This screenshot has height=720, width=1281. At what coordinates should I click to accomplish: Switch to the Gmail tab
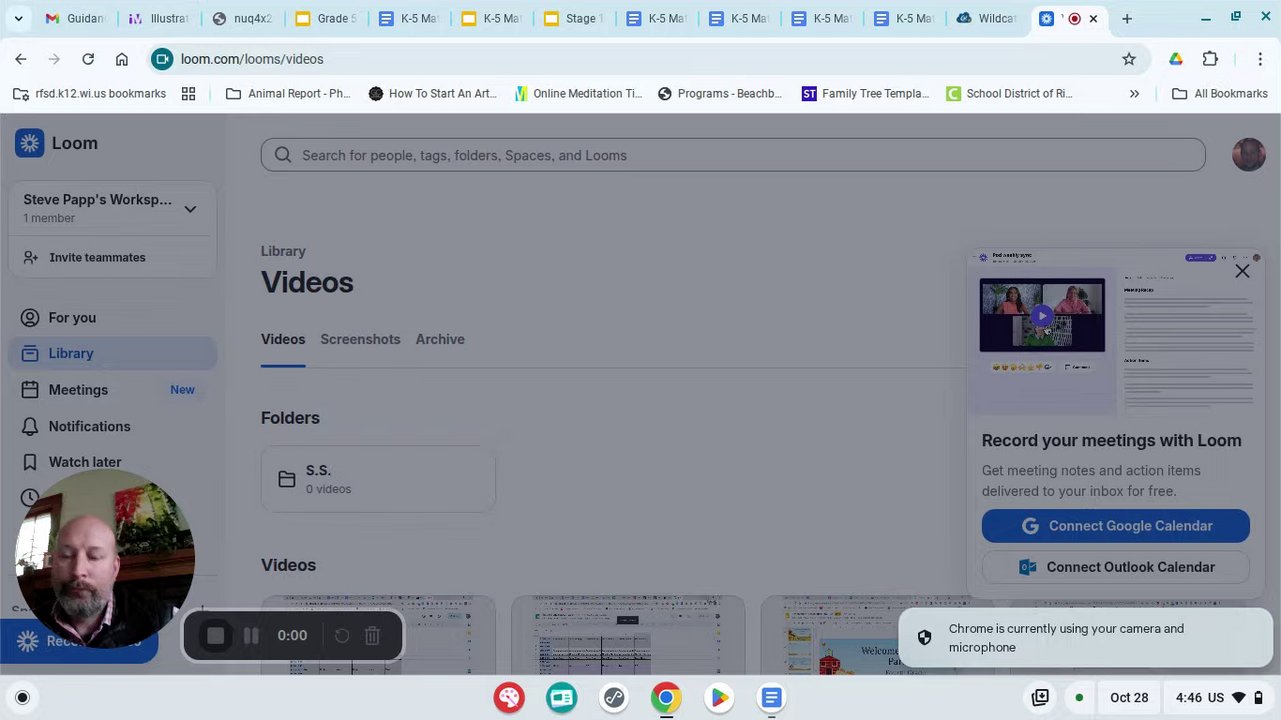[x=74, y=19]
